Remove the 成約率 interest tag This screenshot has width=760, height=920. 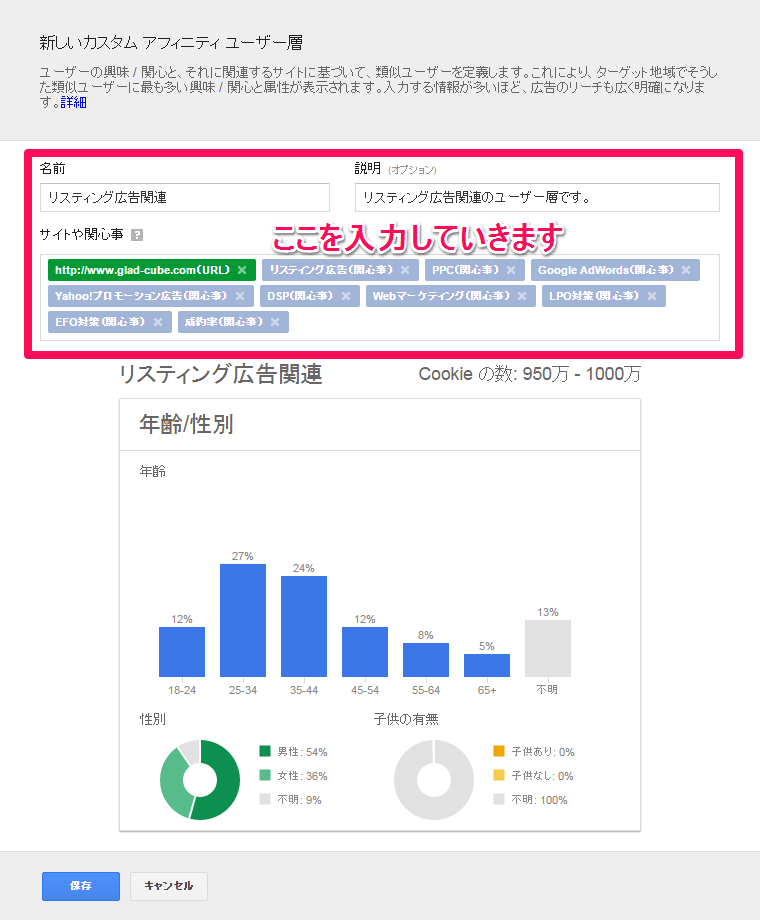pyautogui.click(x=275, y=322)
